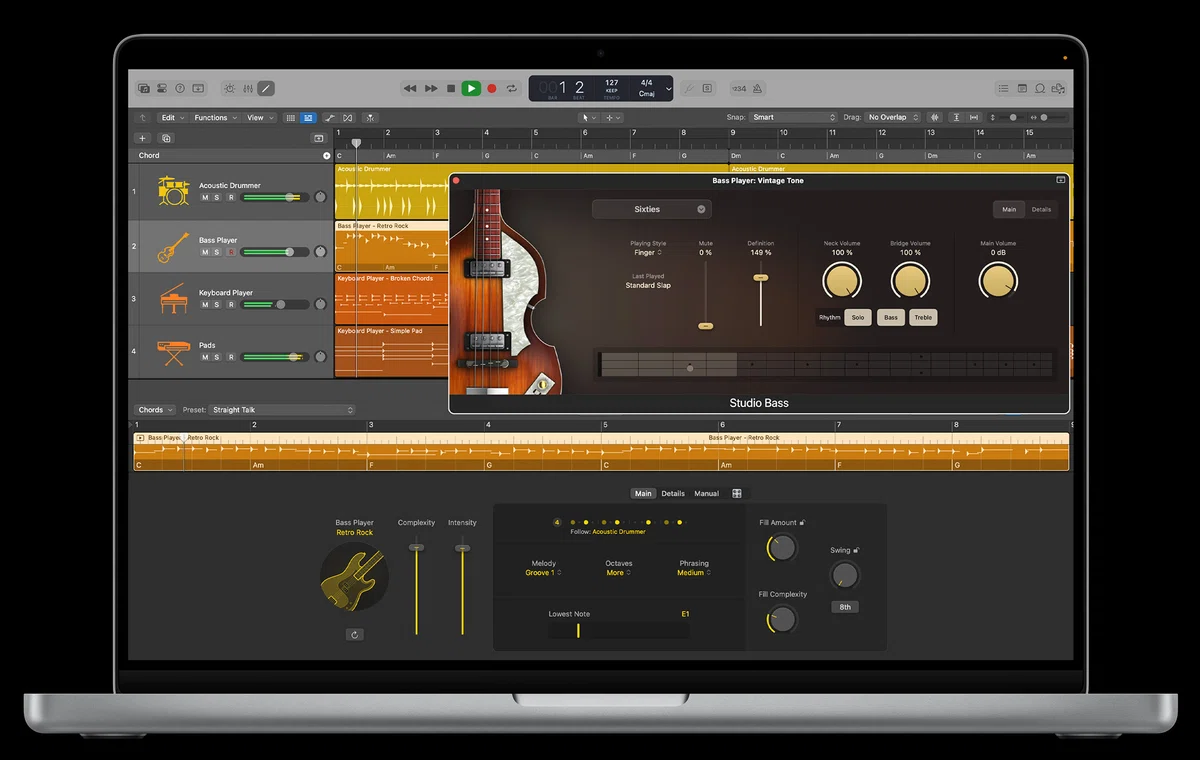The image size is (1200, 760).
Task: Toggle the Solo S button in control bar
Action: coord(707,88)
